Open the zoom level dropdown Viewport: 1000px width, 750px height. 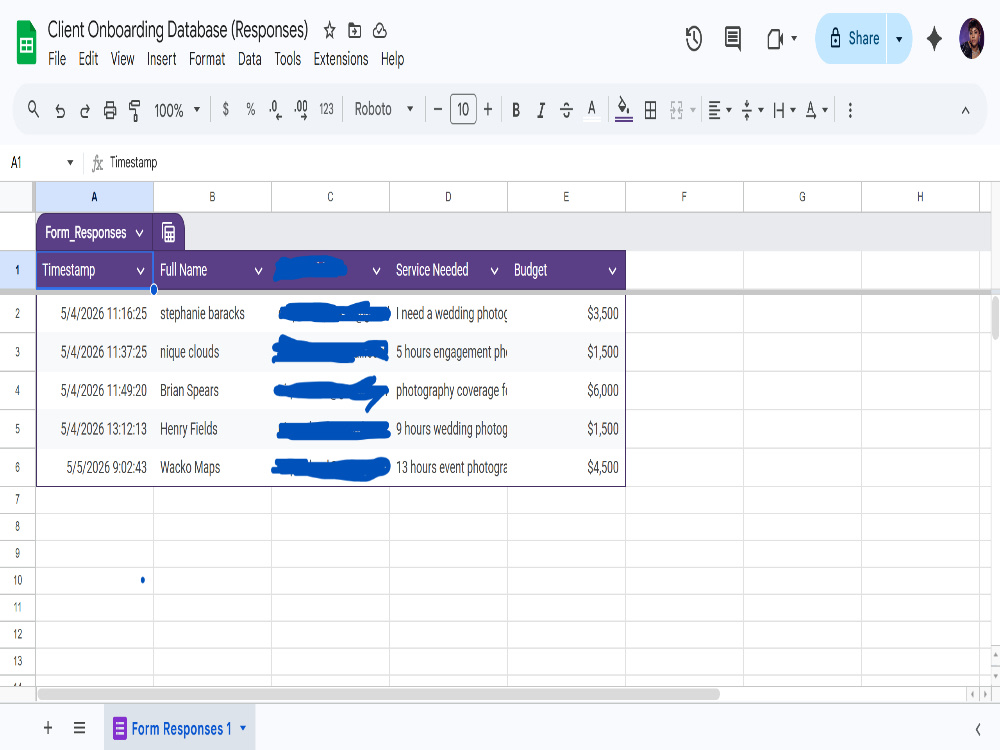(177, 110)
